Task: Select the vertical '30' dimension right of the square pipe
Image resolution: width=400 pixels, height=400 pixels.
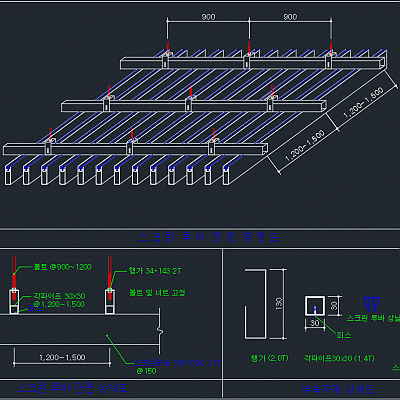Action: click(x=334, y=305)
